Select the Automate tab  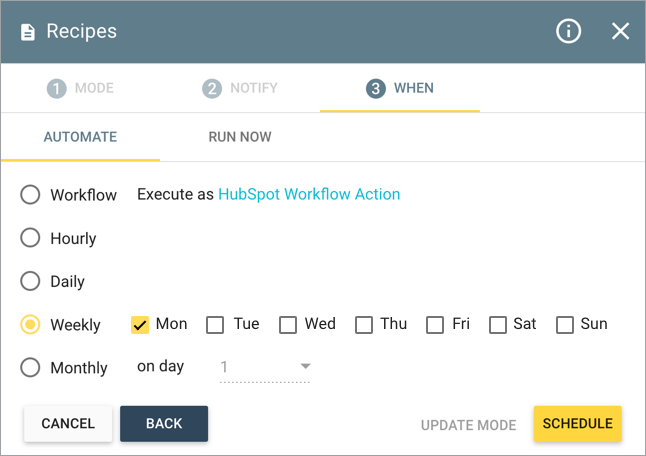click(x=80, y=137)
